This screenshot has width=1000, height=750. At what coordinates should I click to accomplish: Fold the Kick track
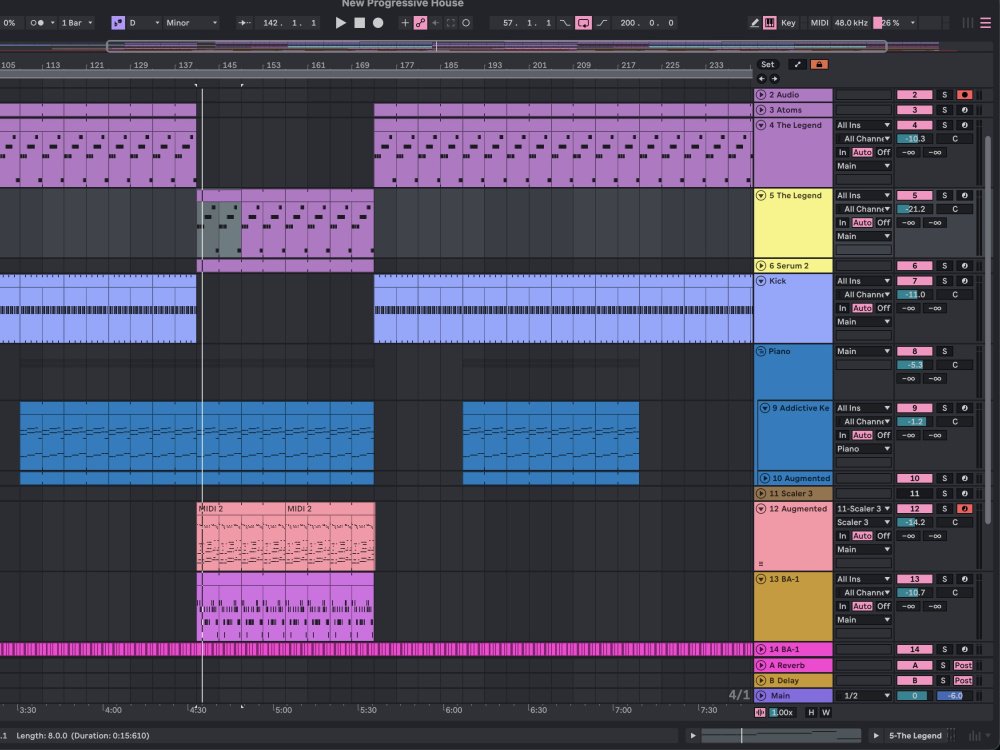point(761,281)
